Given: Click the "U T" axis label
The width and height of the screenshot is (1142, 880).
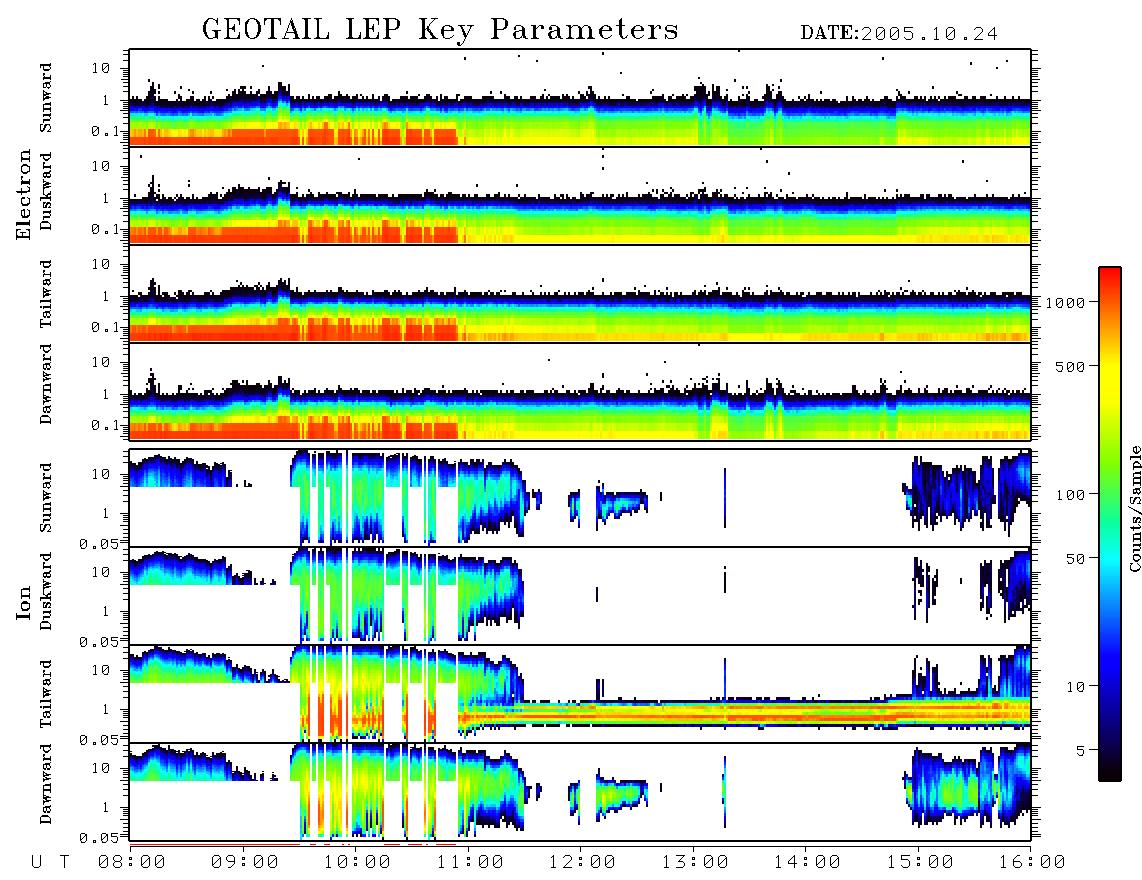Looking at the screenshot, I should (50, 862).
